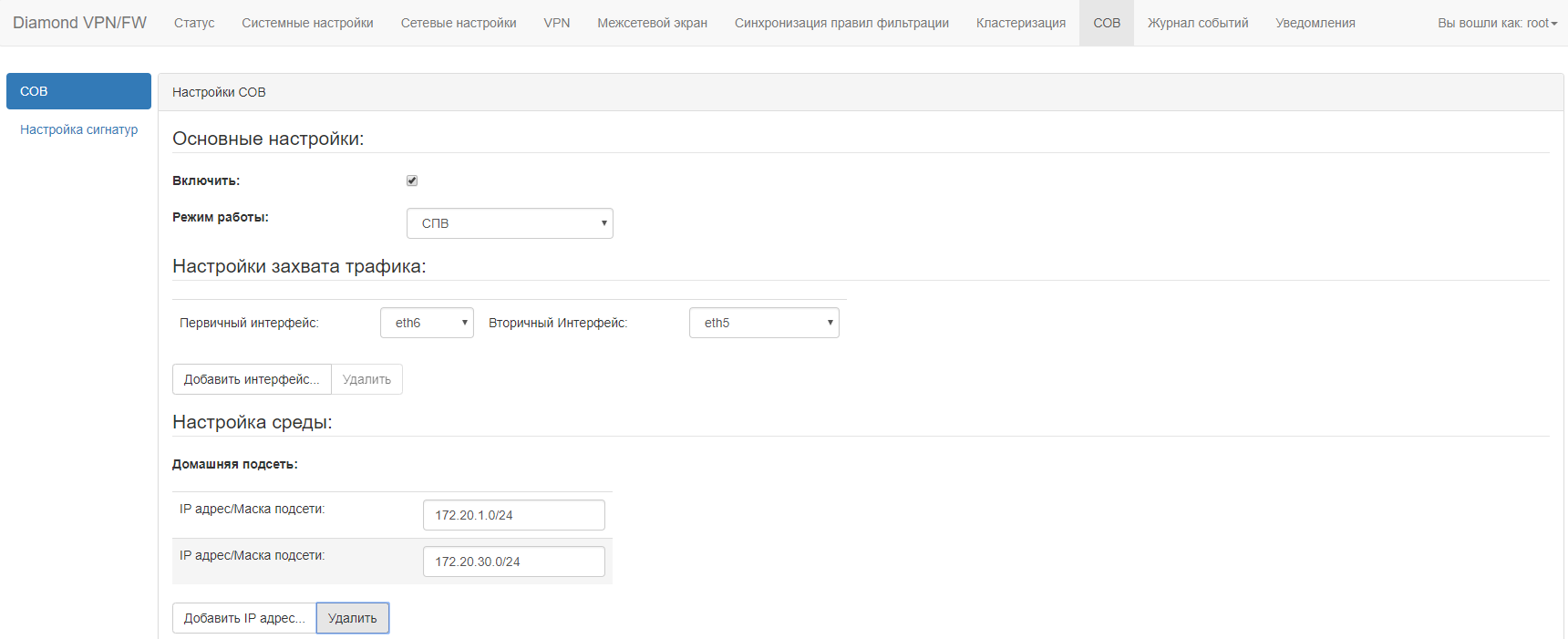Open the root user account menu
Screen dimensions: 1568x639
pyautogui.click(x=1497, y=23)
